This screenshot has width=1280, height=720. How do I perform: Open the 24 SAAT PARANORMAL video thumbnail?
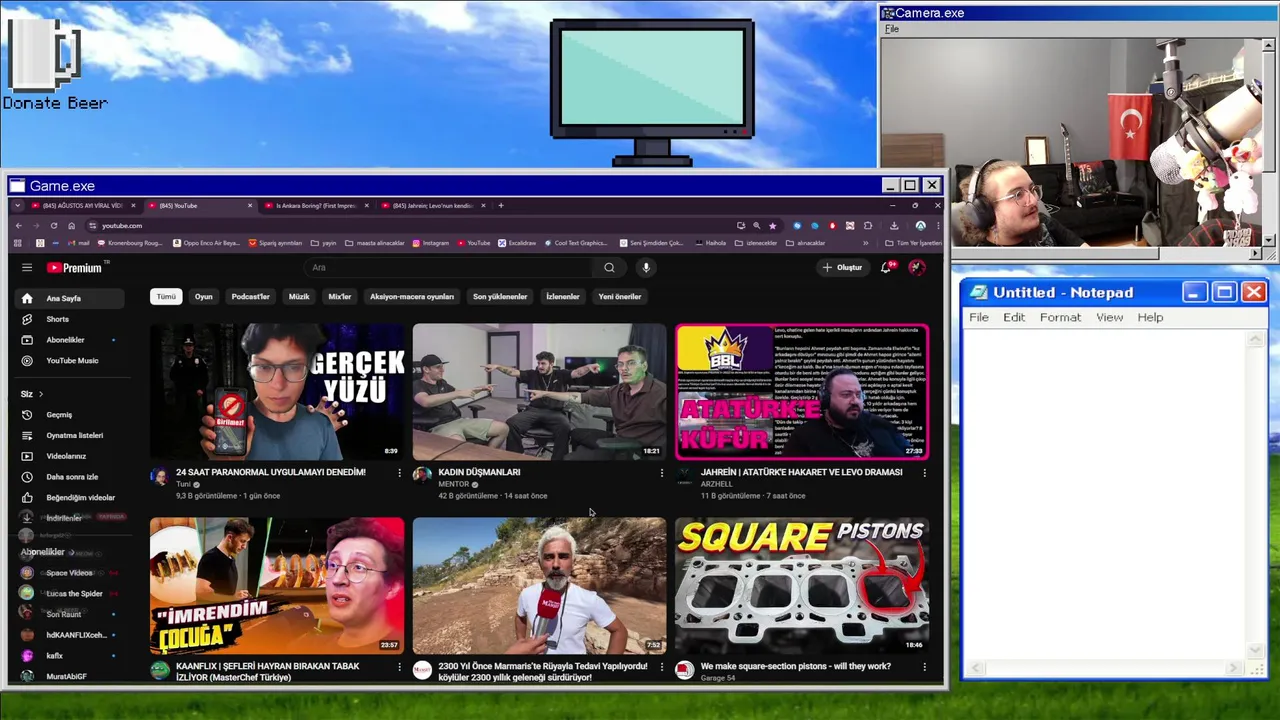coord(277,391)
